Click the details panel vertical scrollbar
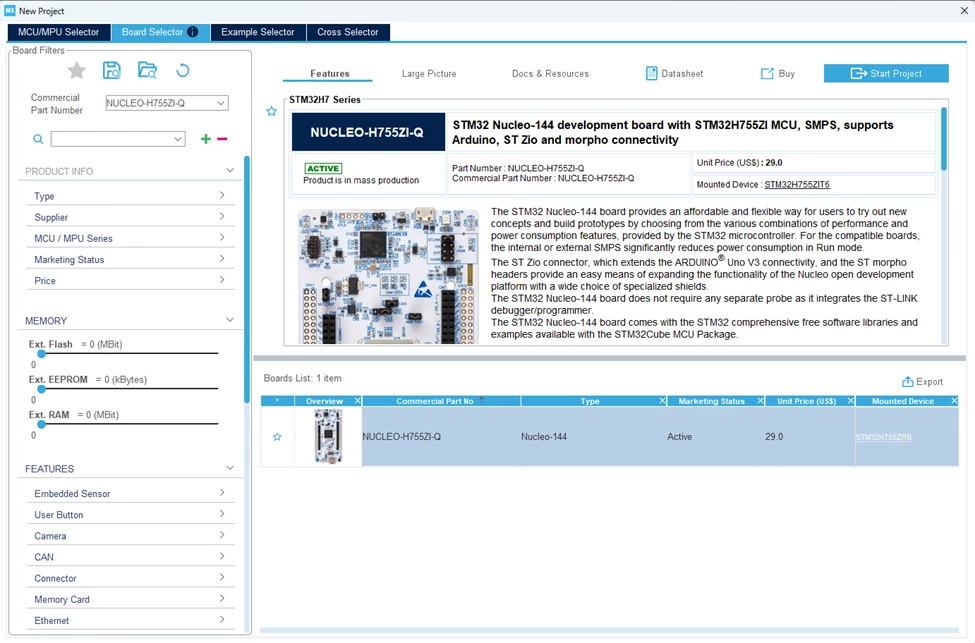Image resolution: width=975 pixels, height=643 pixels. pyautogui.click(x=943, y=138)
